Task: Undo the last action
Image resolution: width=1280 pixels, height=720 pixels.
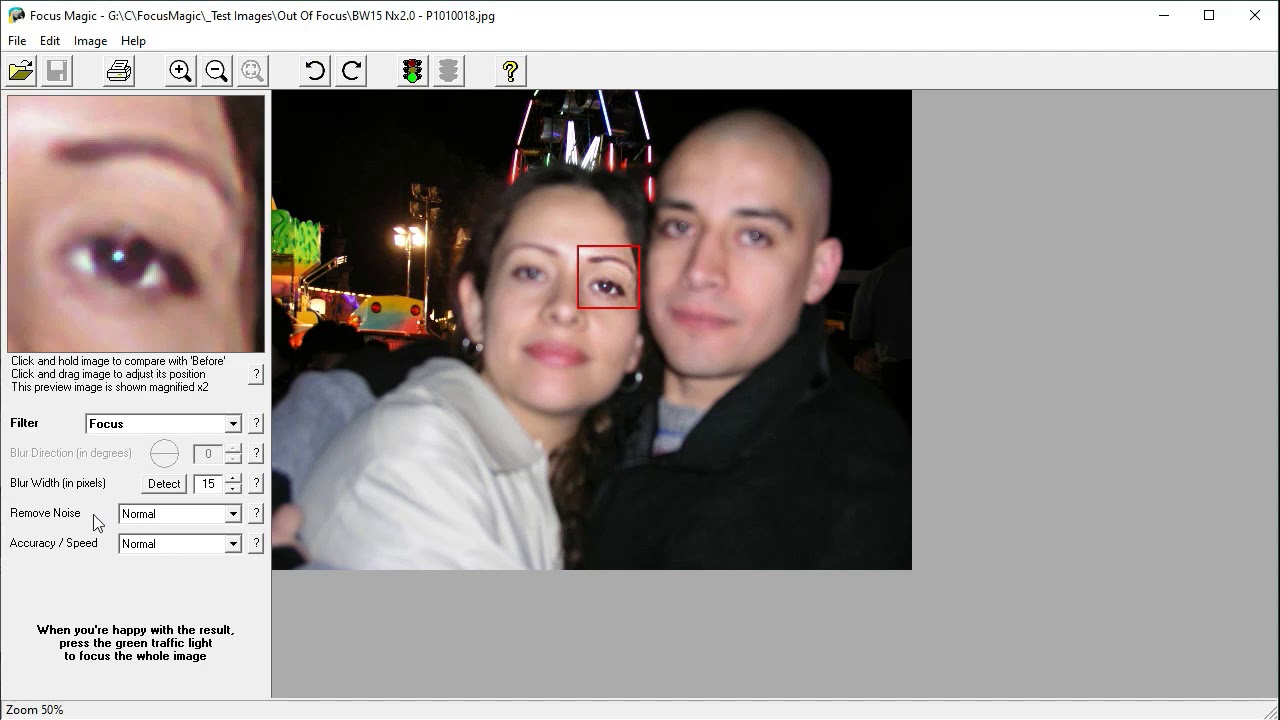Action: pos(314,70)
